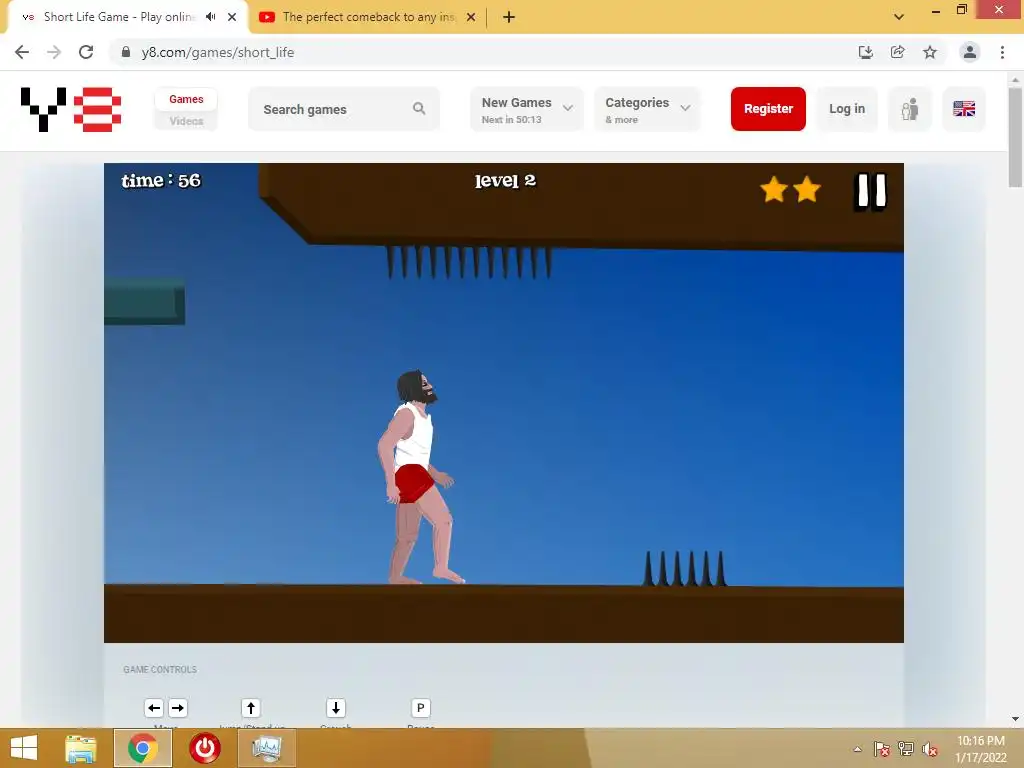Screen dimensions: 1024x768
Task: Click the share page icon in address bar
Action: (x=898, y=52)
